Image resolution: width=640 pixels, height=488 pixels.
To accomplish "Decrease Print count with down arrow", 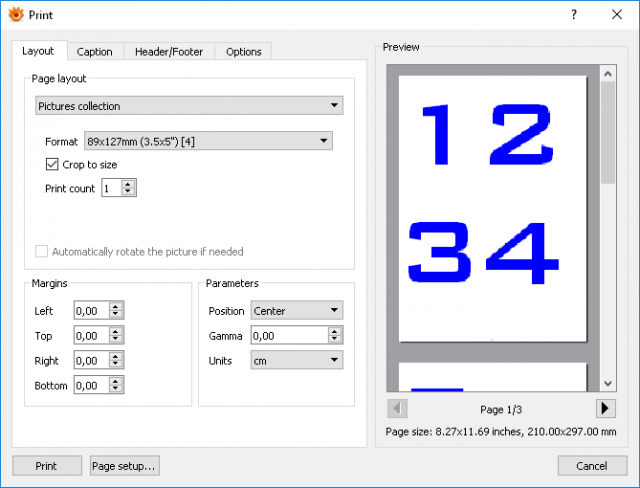I will pos(128,192).
